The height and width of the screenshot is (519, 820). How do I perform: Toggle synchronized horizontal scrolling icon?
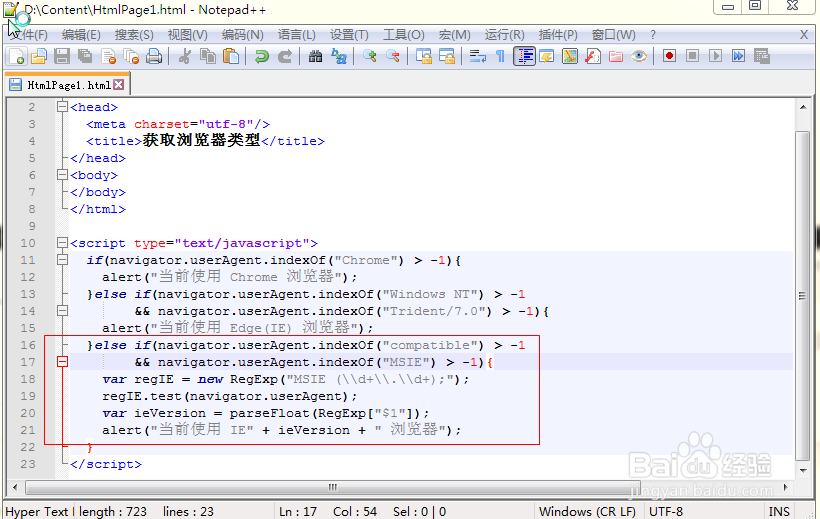point(447,56)
